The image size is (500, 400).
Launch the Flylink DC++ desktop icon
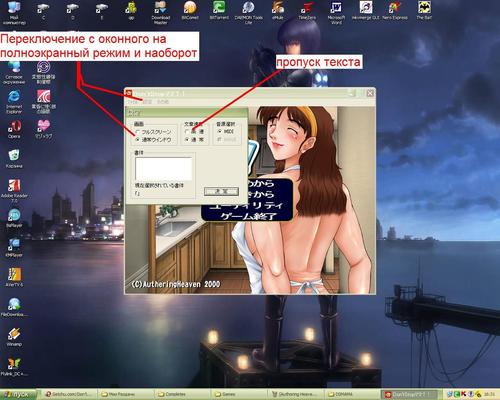tap(14, 366)
